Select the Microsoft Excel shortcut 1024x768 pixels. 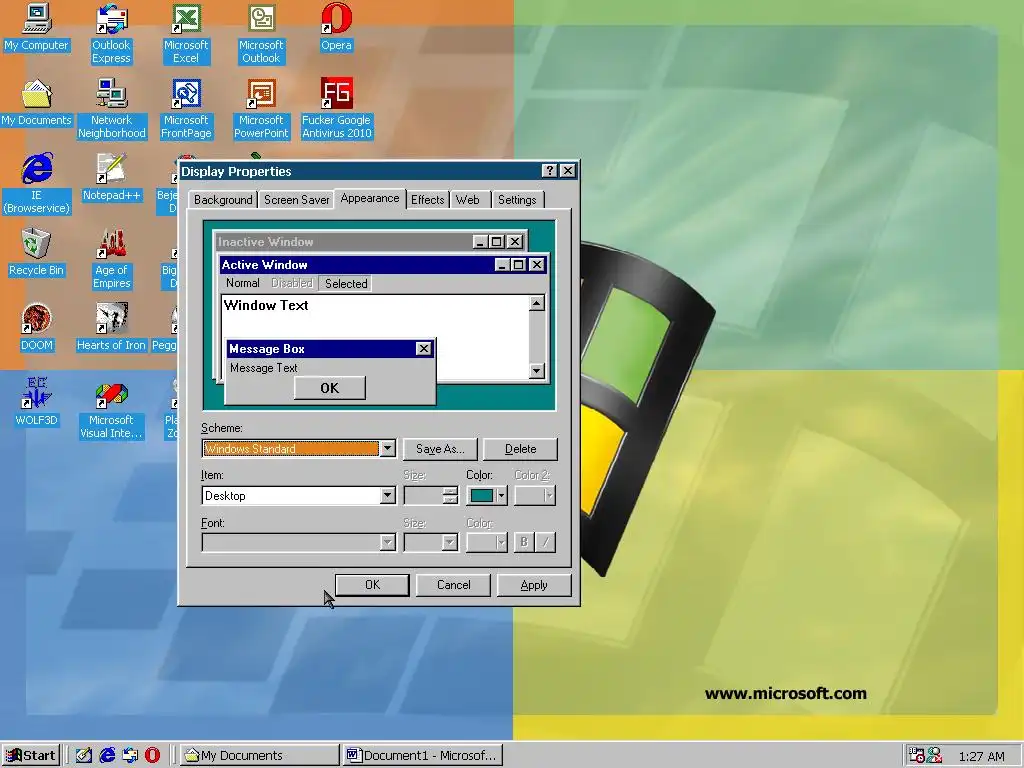pyautogui.click(x=186, y=34)
